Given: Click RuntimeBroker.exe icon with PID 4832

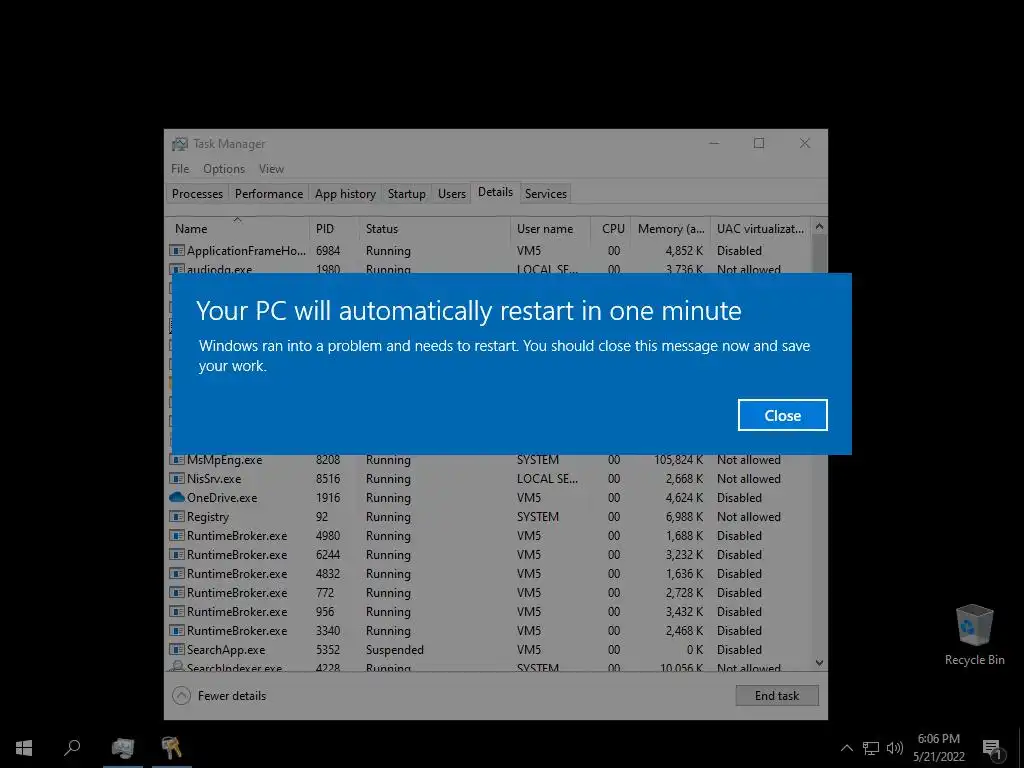Looking at the screenshot, I should click(x=177, y=573).
